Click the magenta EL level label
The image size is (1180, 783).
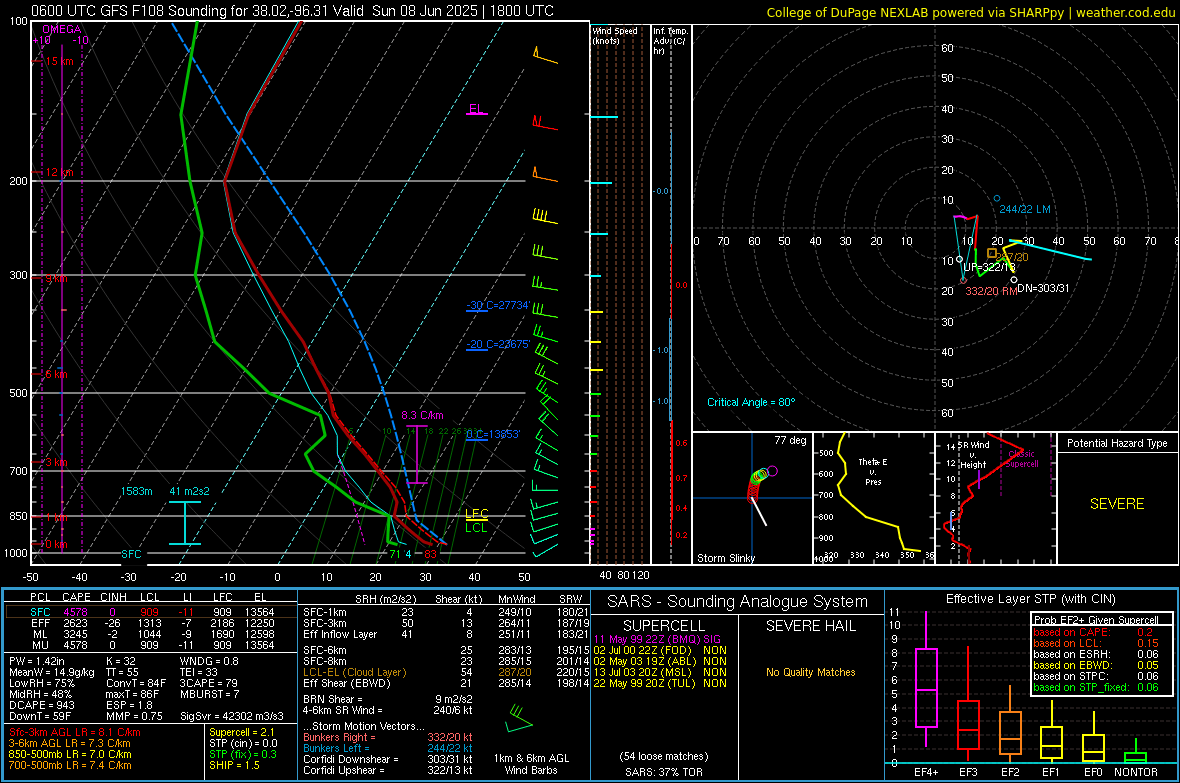click(x=476, y=108)
